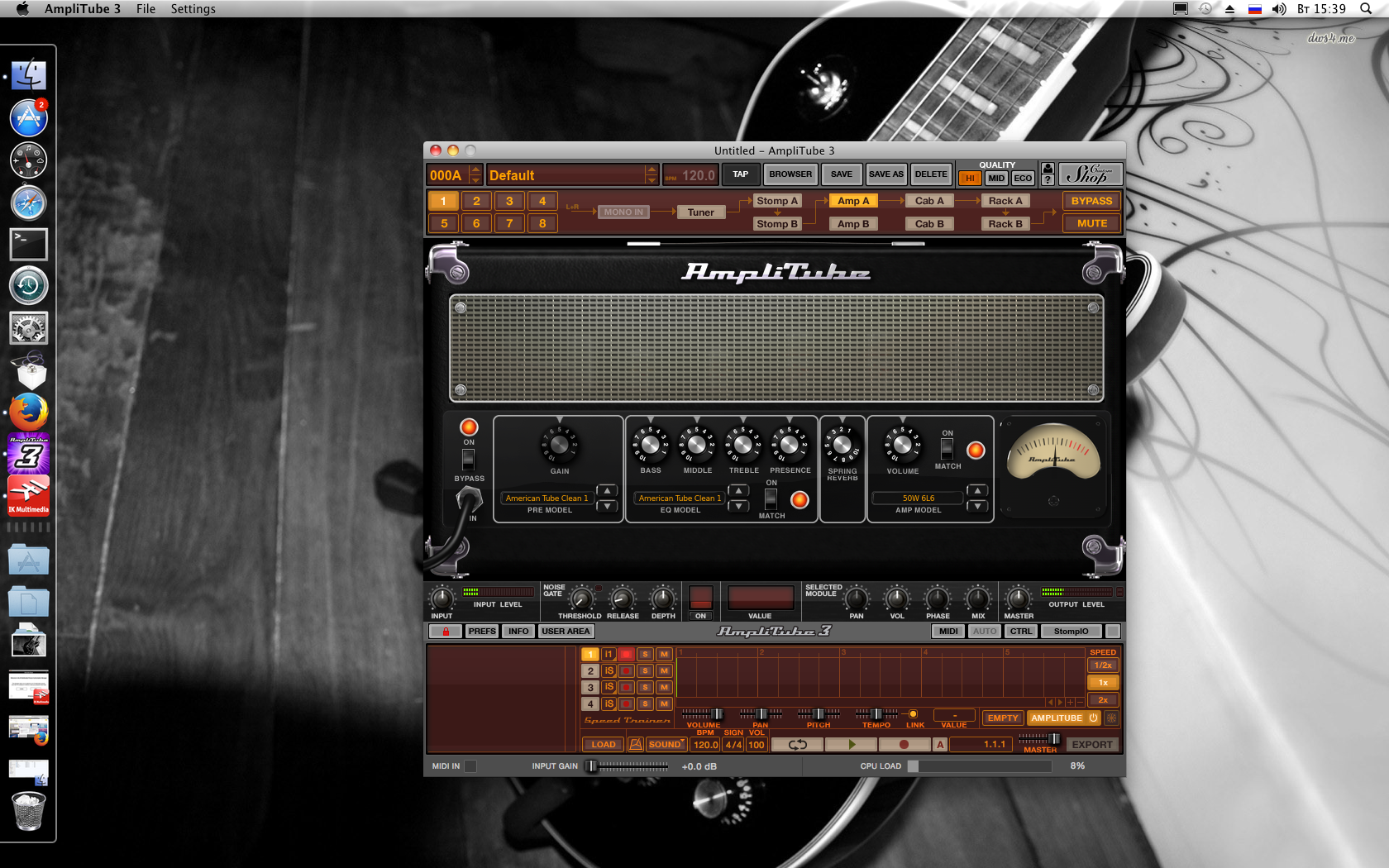Arm recording on track 1
Screen dimensions: 1389x868
point(627,654)
